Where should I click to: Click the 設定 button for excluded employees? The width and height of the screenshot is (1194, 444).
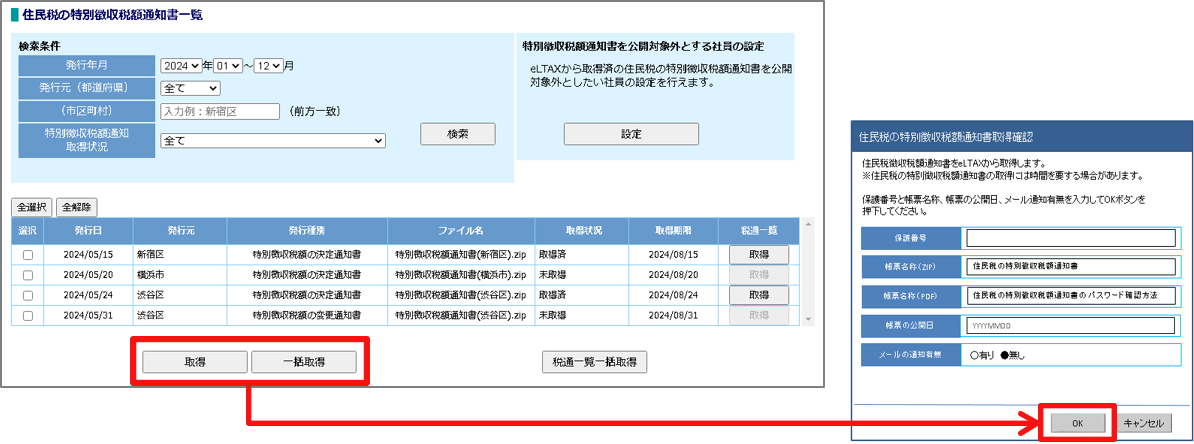631,134
